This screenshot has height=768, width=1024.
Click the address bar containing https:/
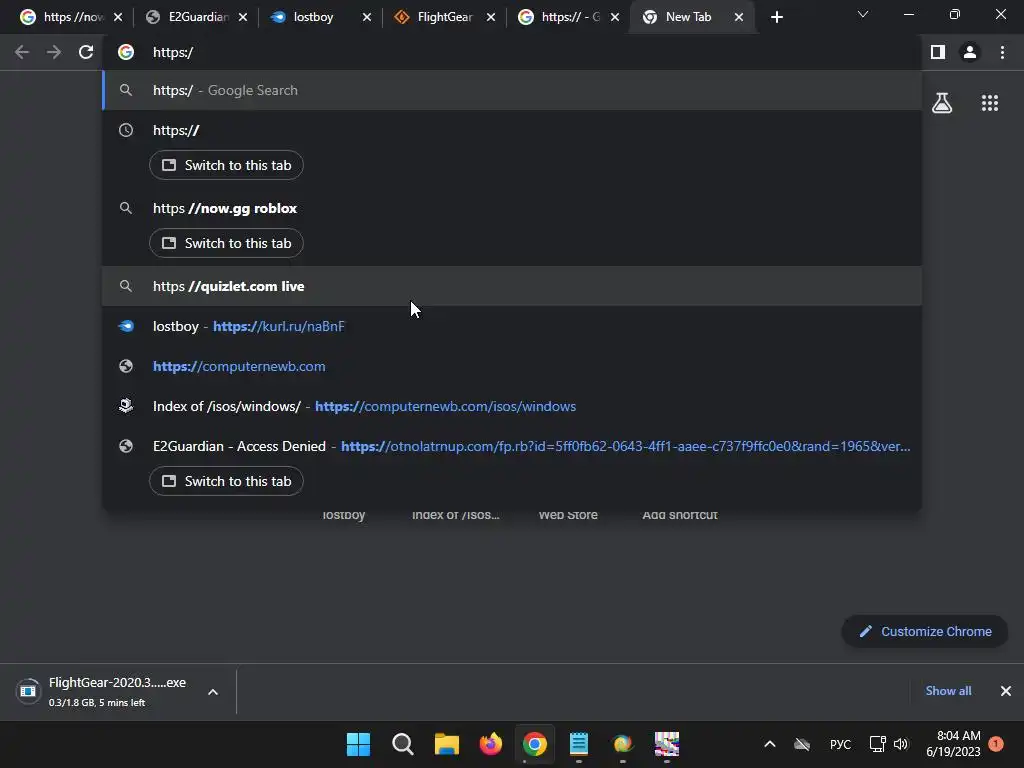(x=512, y=52)
